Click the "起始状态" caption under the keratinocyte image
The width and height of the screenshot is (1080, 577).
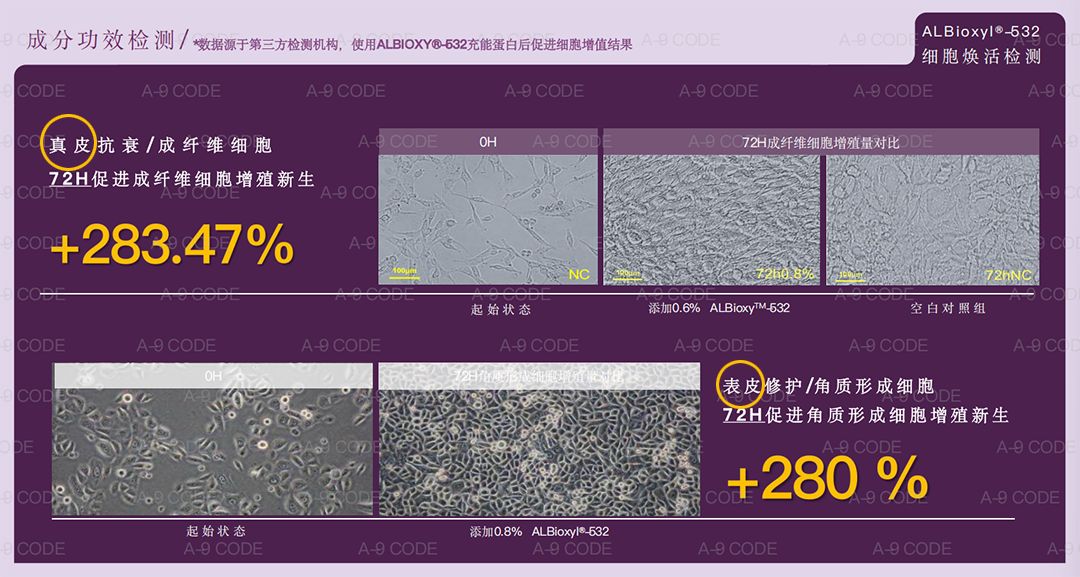tap(216, 531)
